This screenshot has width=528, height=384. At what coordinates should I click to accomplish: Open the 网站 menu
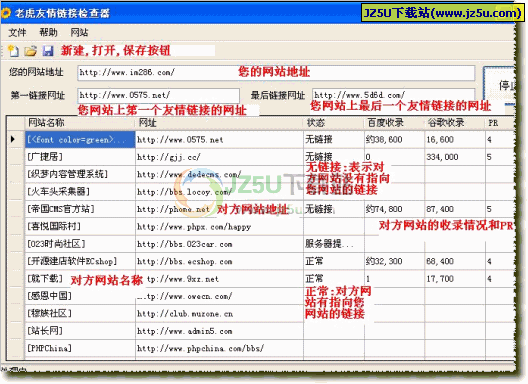[x=79, y=32]
